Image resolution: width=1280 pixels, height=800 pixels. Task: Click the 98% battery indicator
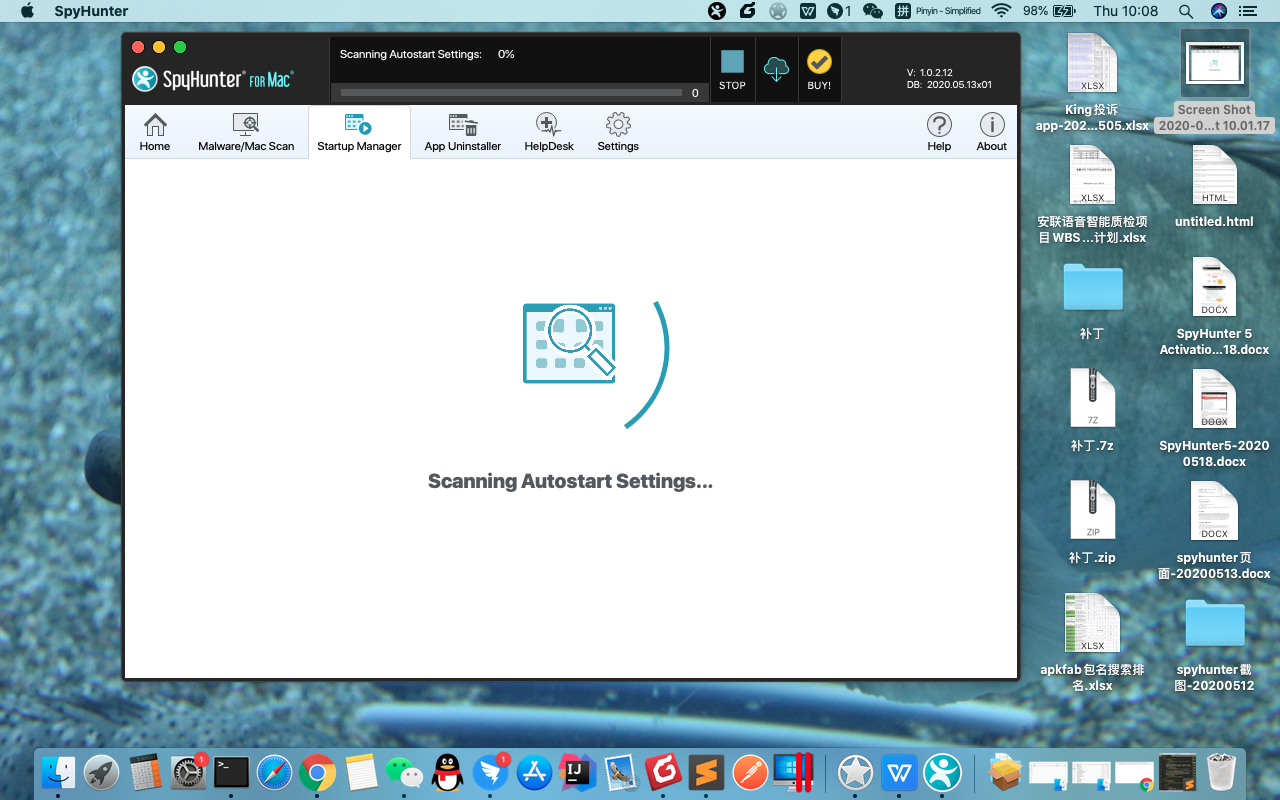click(1050, 11)
